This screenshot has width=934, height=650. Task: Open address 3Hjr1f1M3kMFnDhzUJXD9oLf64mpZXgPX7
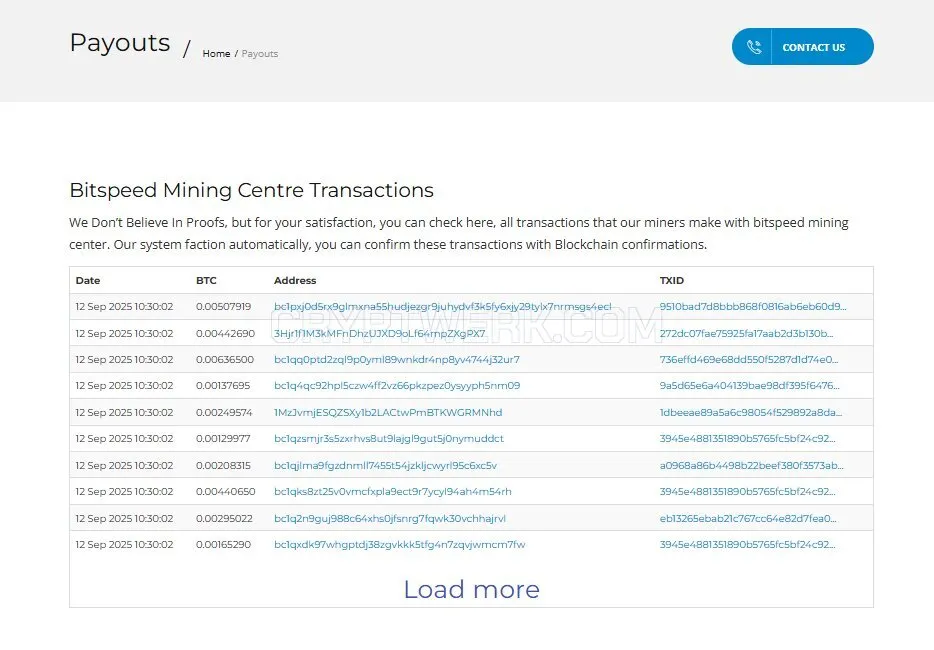(x=379, y=333)
